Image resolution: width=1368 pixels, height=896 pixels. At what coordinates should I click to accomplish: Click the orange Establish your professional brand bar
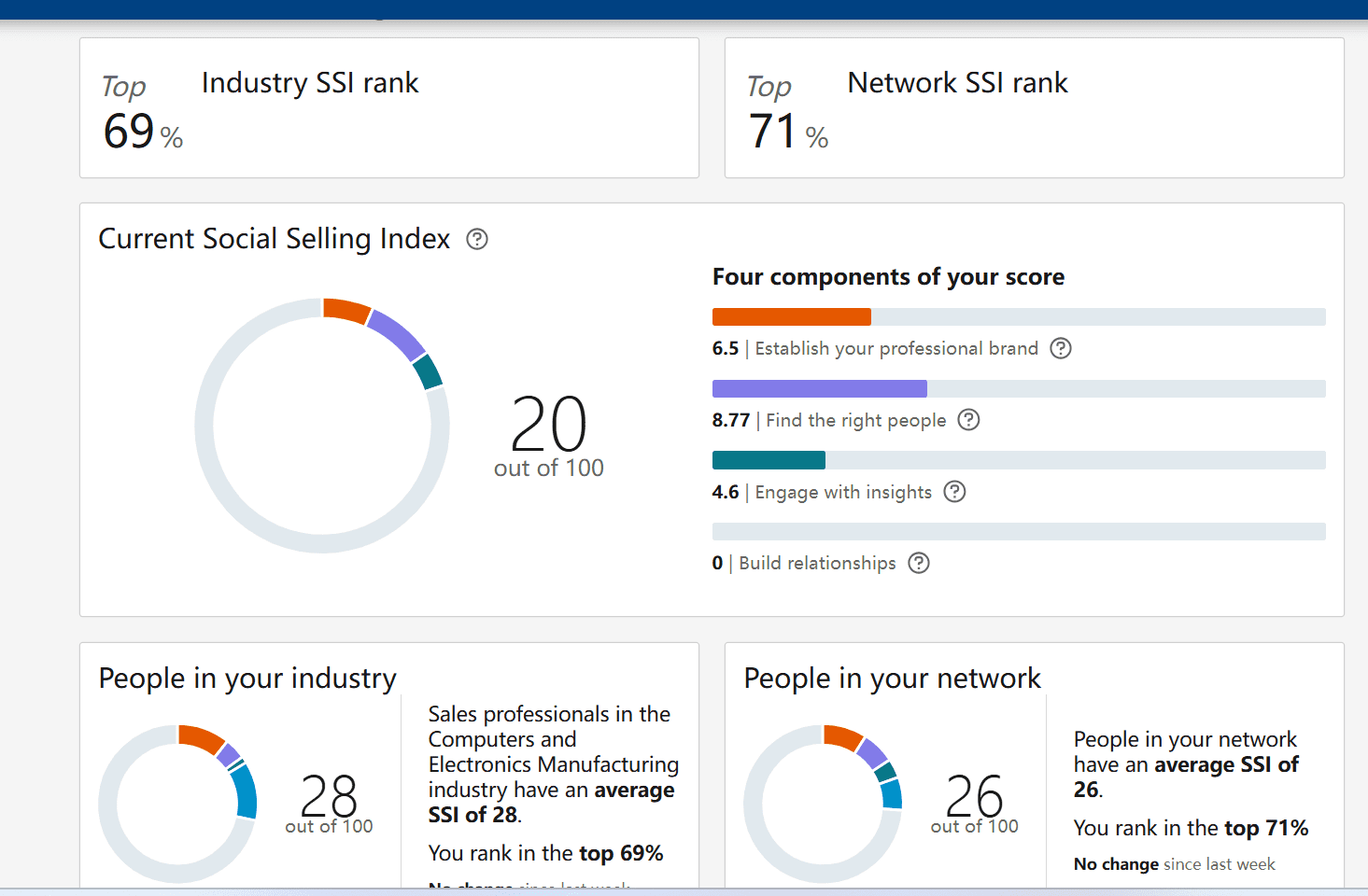(x=792, y=317)
